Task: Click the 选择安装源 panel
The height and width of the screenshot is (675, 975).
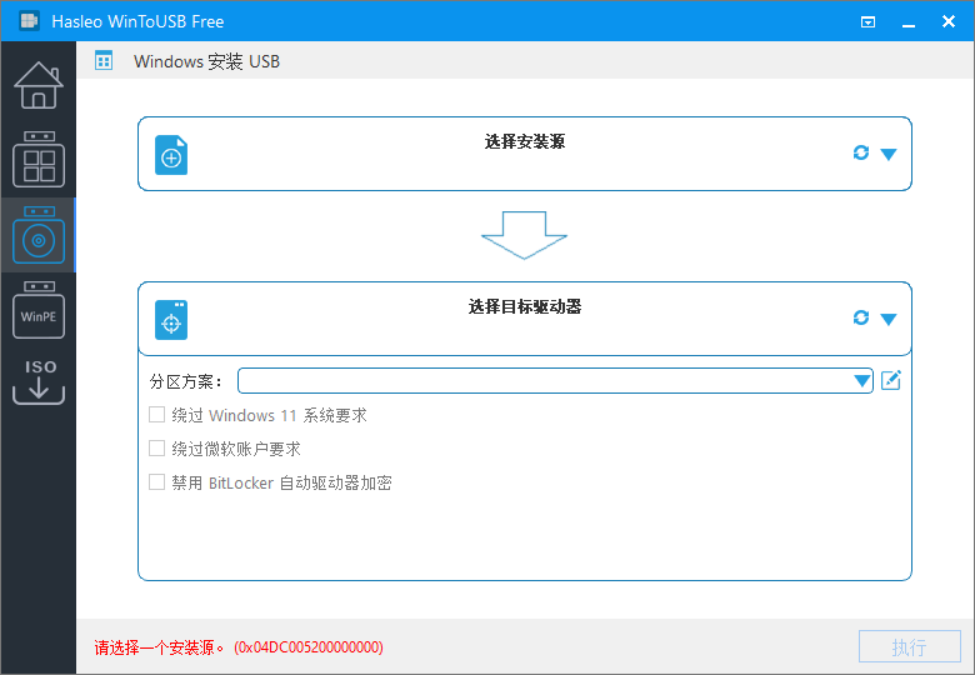Action: 525,154
